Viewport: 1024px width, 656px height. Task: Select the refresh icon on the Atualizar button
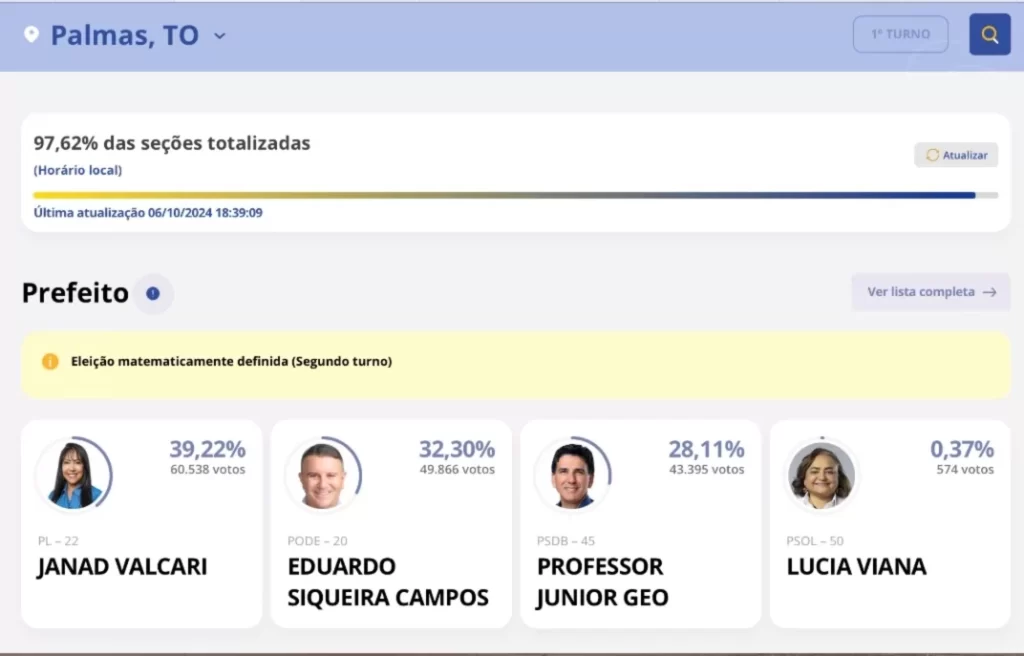coord(931,154)
